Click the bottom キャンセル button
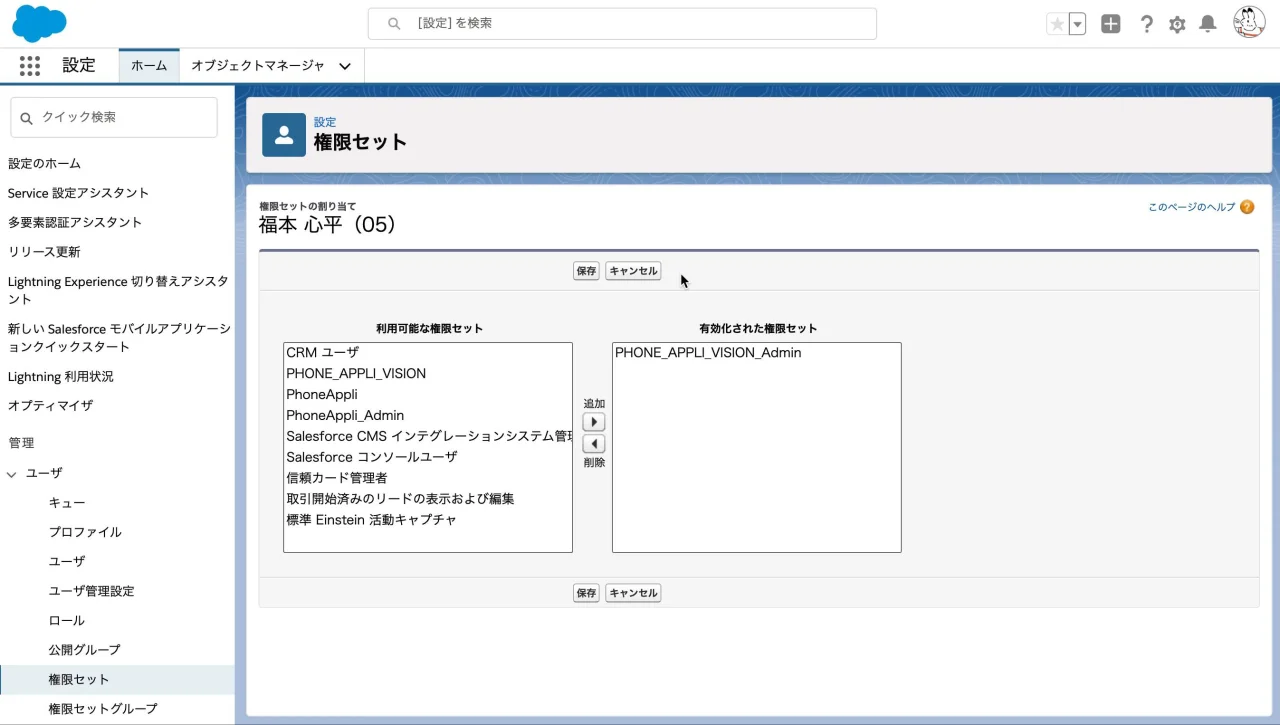1280x725 pixels. 633,593
